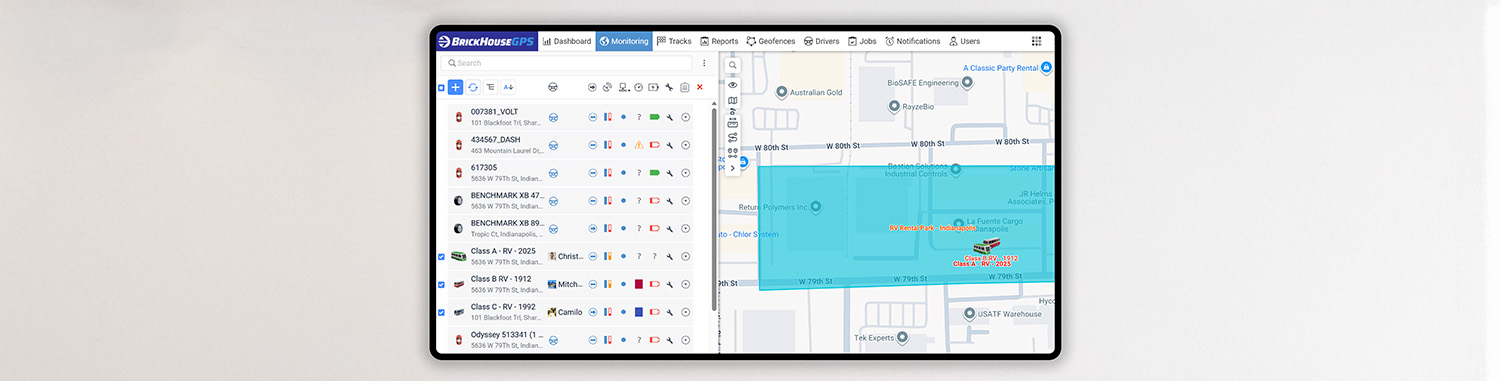Toggle the select-all units checkbox
Viewport: 1500px width, 381px height.
pyautogui.click(x=441, y=88)
